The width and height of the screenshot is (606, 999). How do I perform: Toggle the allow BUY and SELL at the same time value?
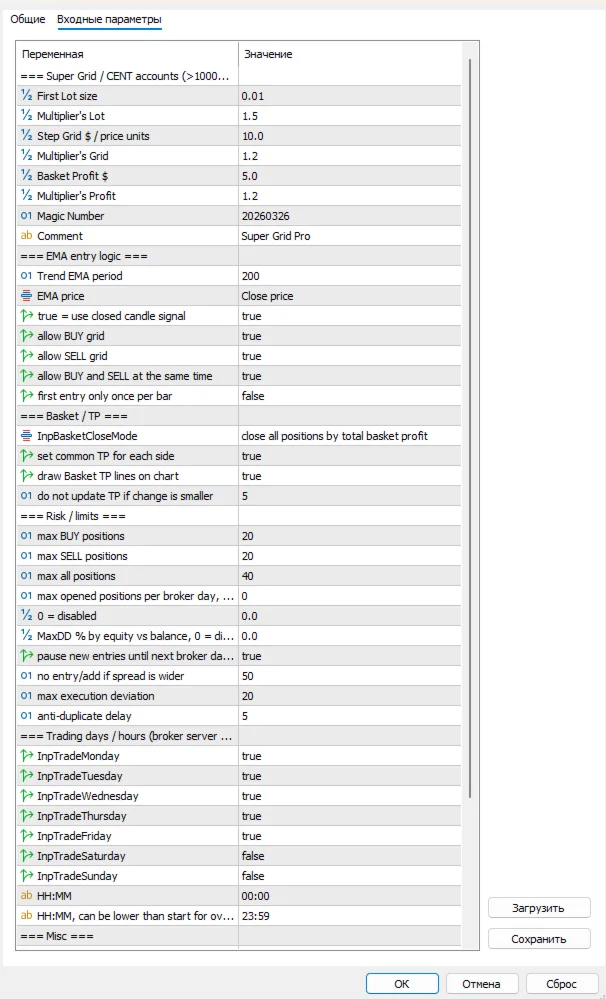click(349, 376)
